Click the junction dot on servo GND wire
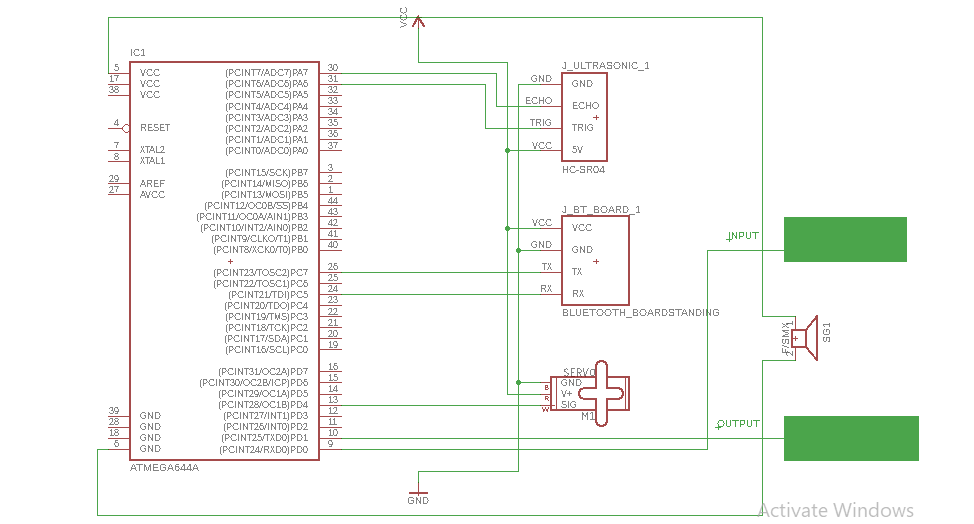 point(518,382)
